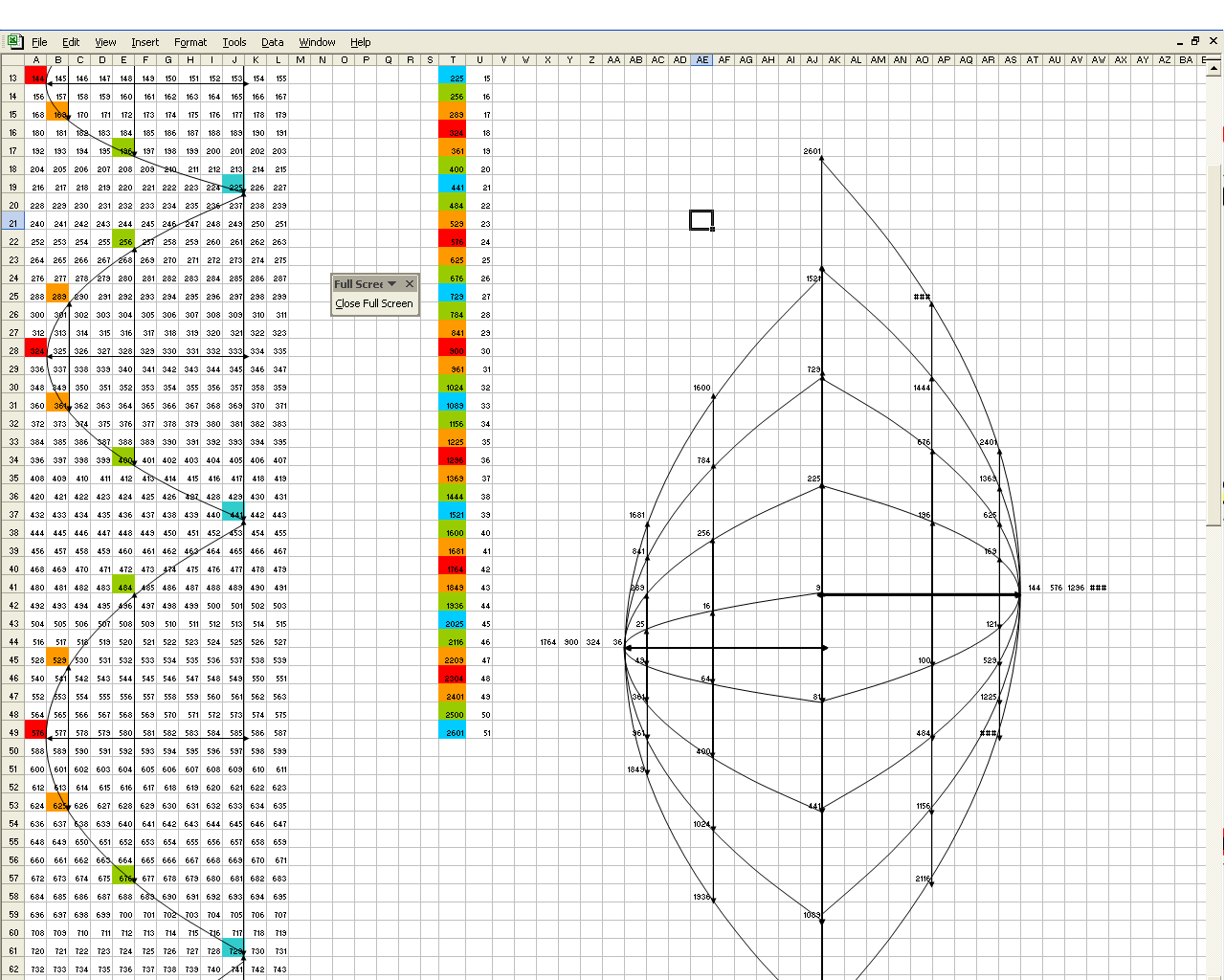The height and width of the screenshot is (980, 1225).
Task: Select row 28 header
Action: pos(12,350)
